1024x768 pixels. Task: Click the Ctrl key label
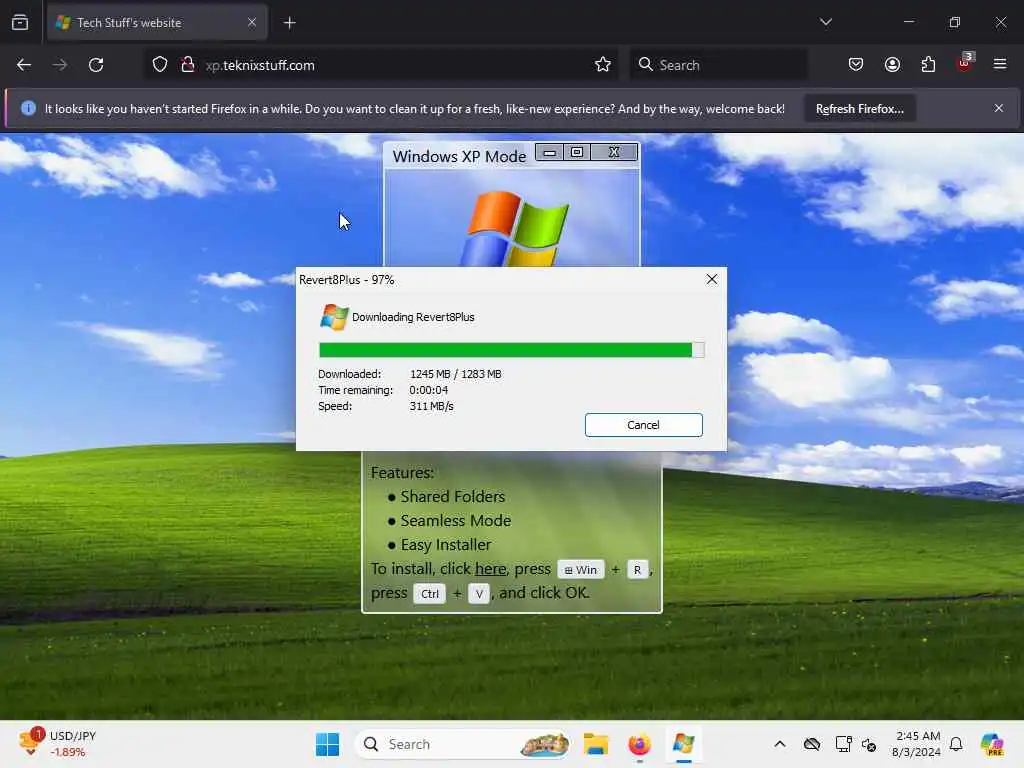430,594
